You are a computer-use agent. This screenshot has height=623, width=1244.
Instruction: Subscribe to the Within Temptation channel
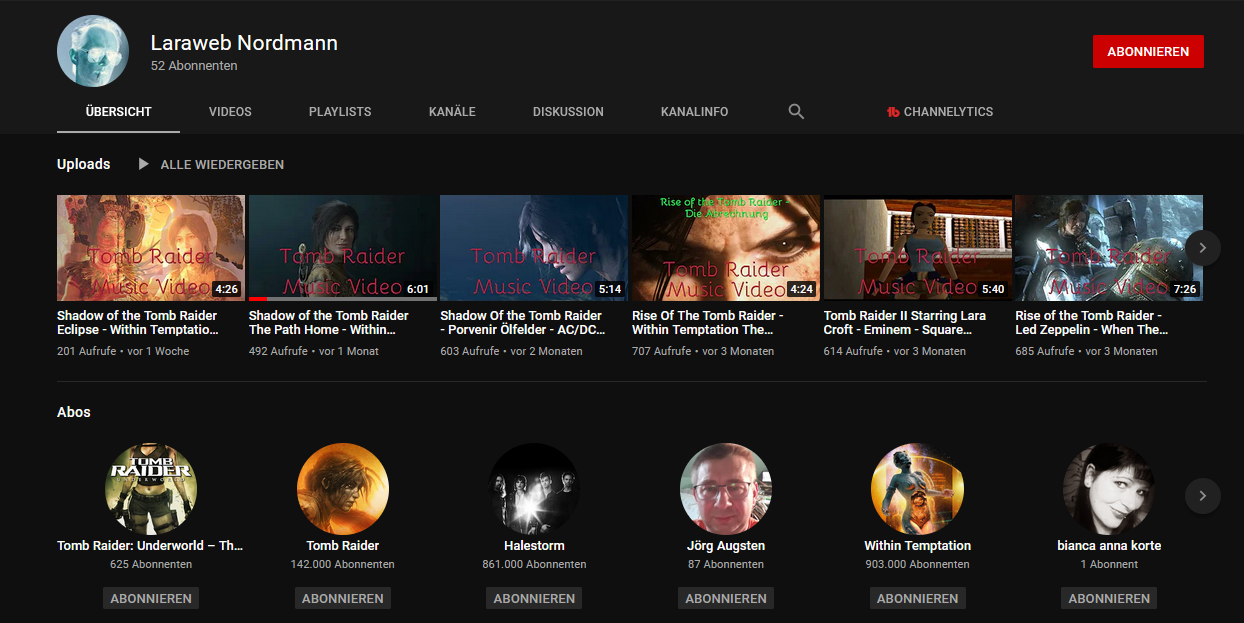[x=917, y=598]
